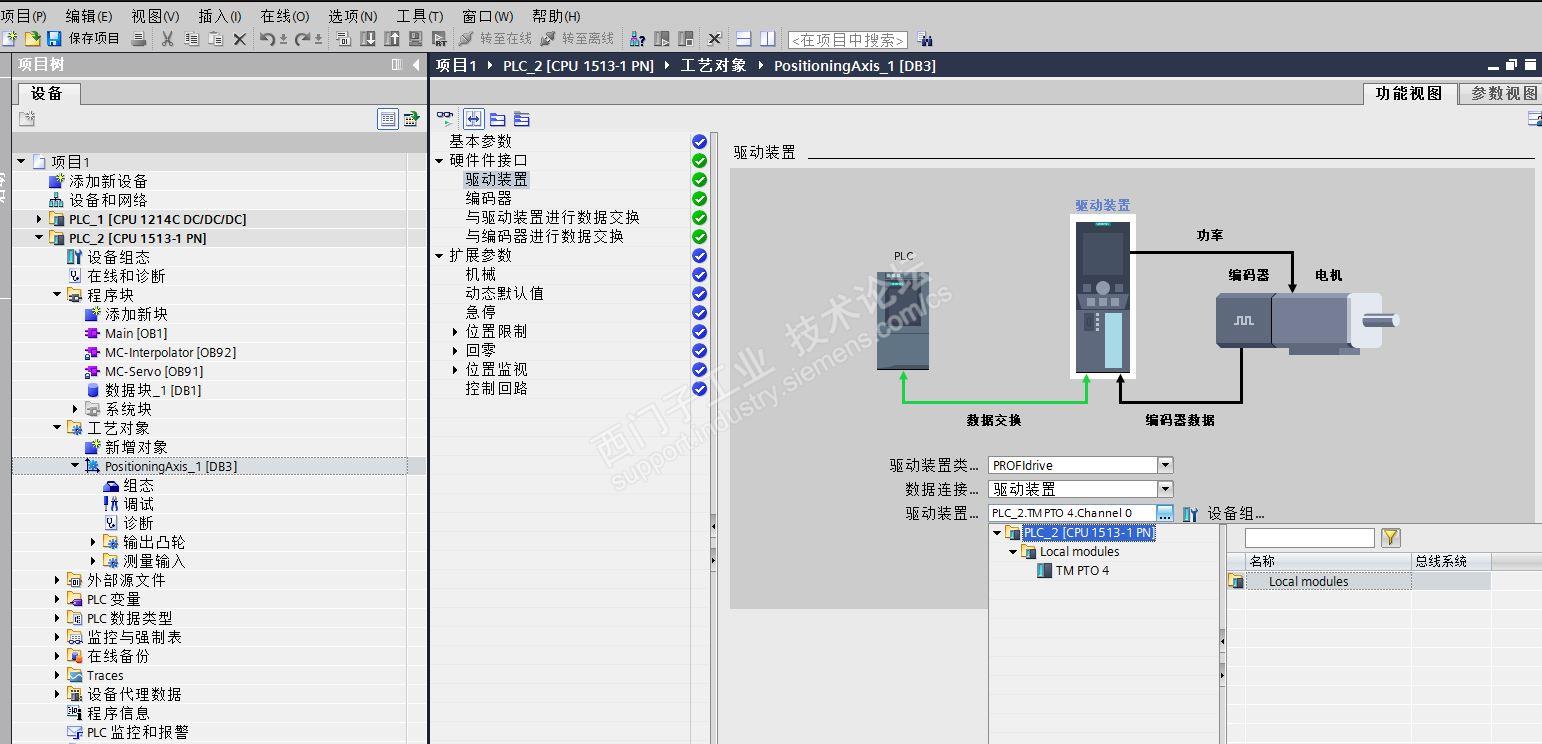Viewport: 1542px width, 744px height.
Task: Click the 设备组态 link icon beside drive
Action: (x=1190, y=514)
